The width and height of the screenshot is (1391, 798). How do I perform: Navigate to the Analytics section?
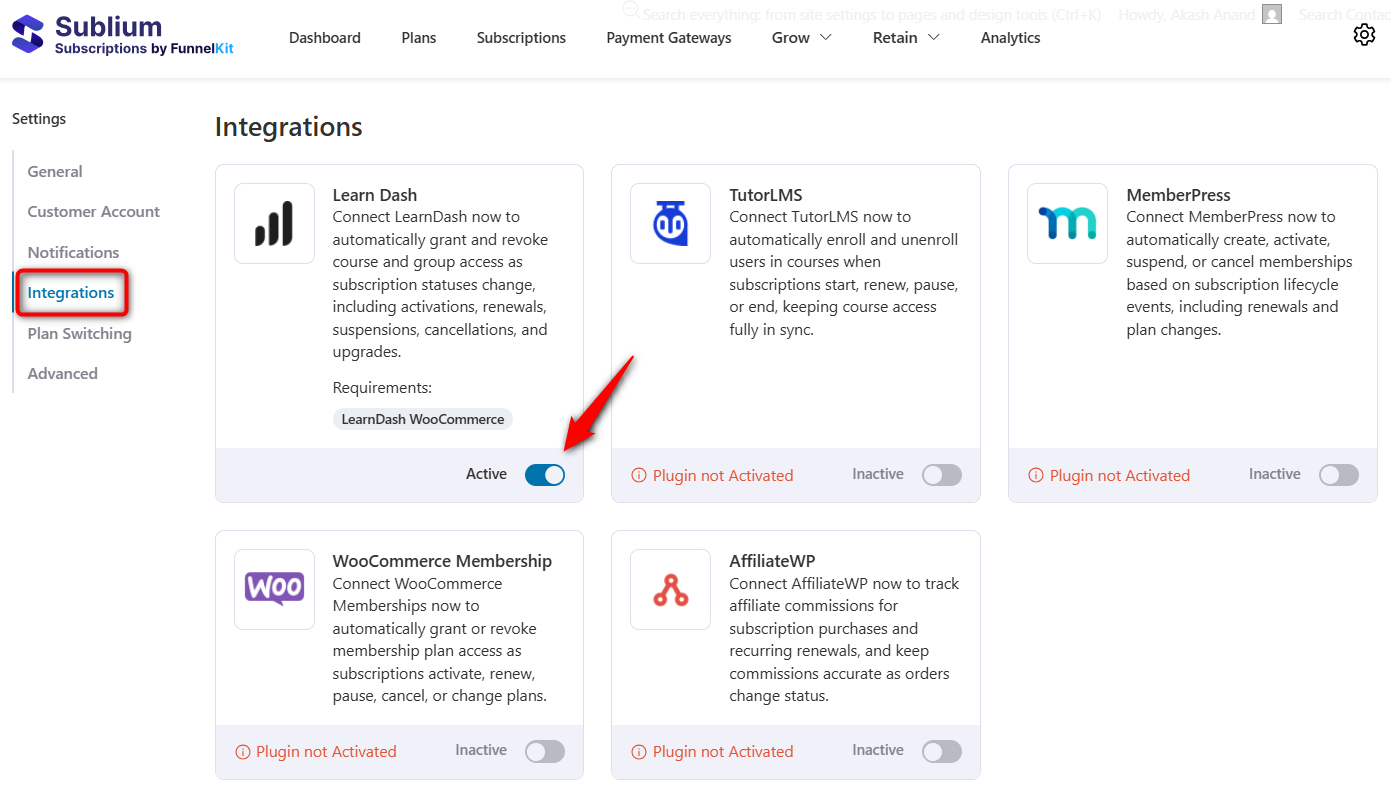(1010, 37)
